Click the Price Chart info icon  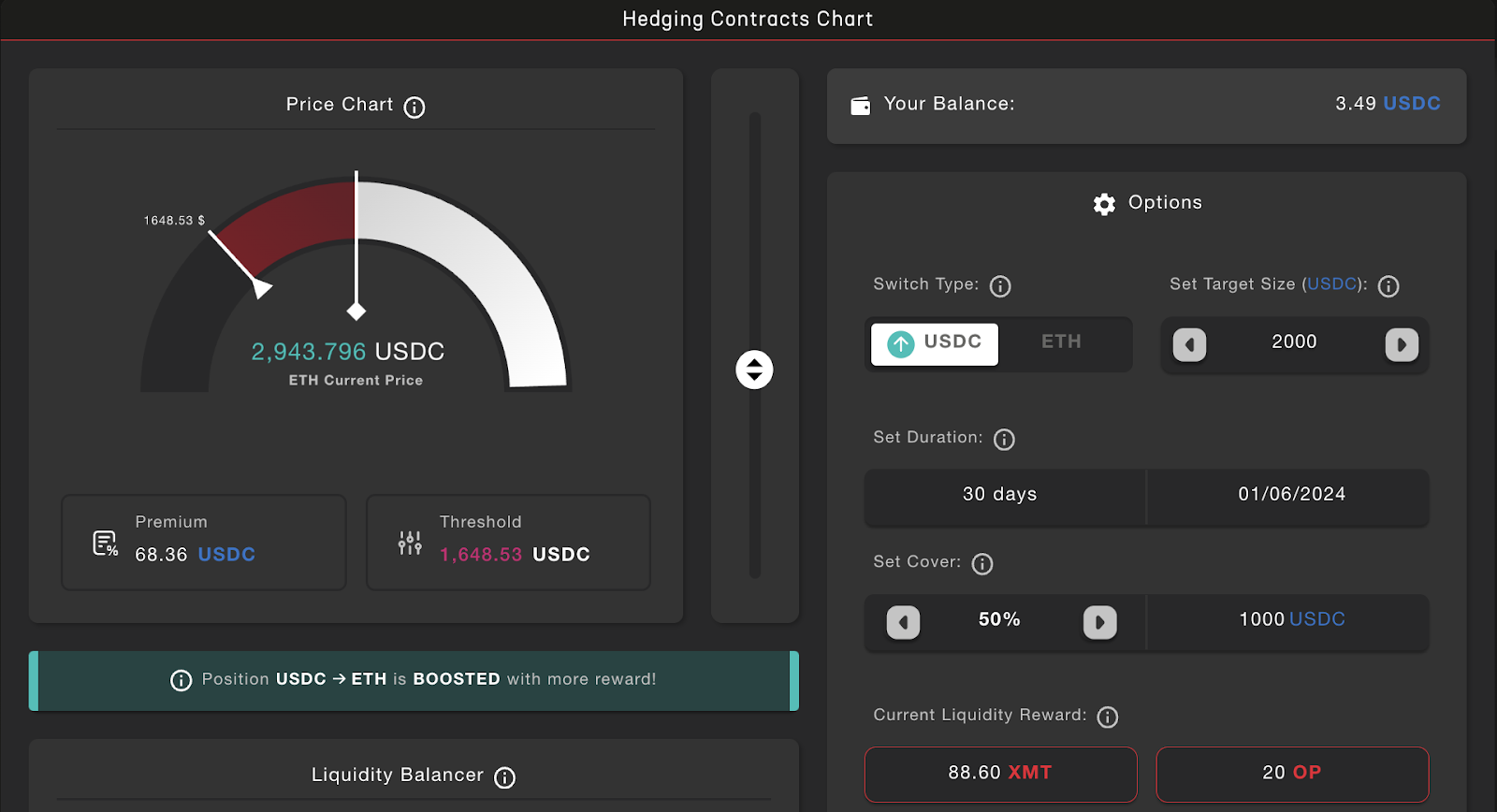(x=414, y=108)
